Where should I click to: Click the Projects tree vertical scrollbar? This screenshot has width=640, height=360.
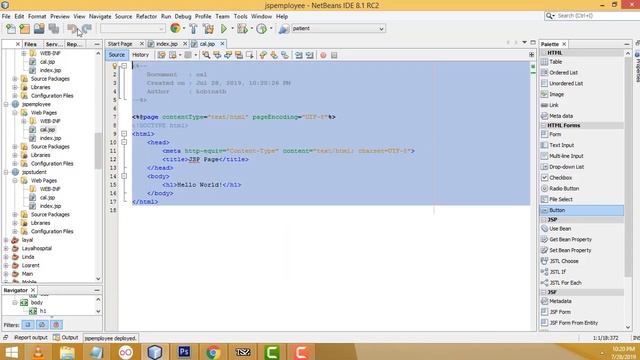pos(98,151)
